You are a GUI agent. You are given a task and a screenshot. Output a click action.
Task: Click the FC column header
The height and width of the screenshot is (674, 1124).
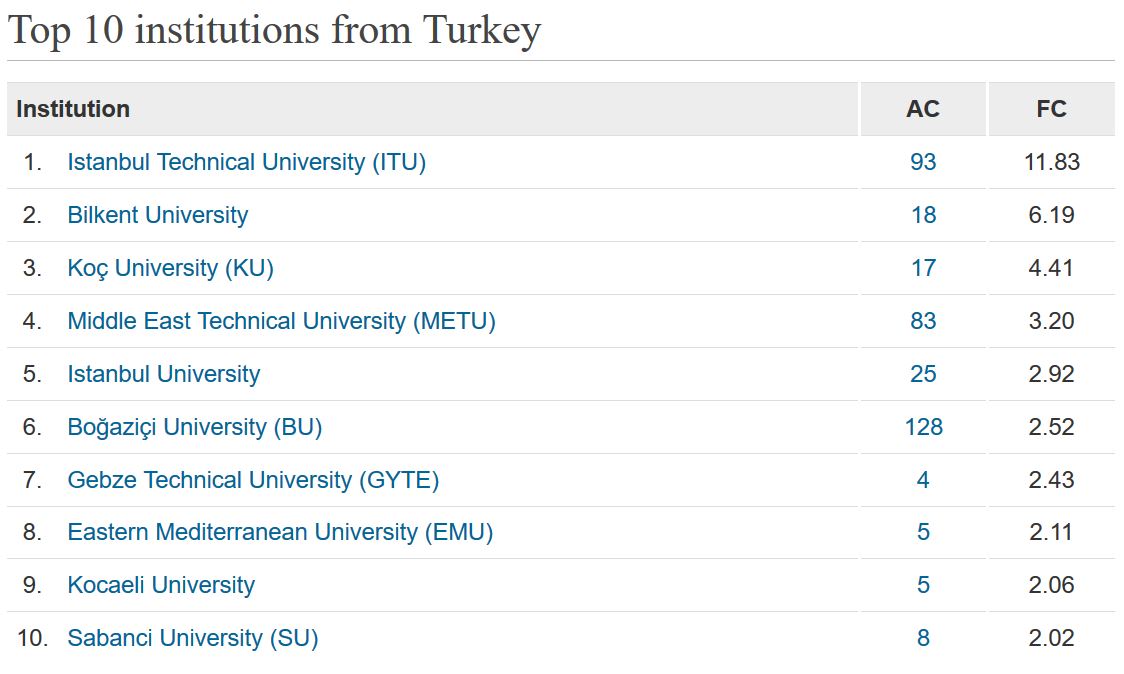tap(1051, 109)
